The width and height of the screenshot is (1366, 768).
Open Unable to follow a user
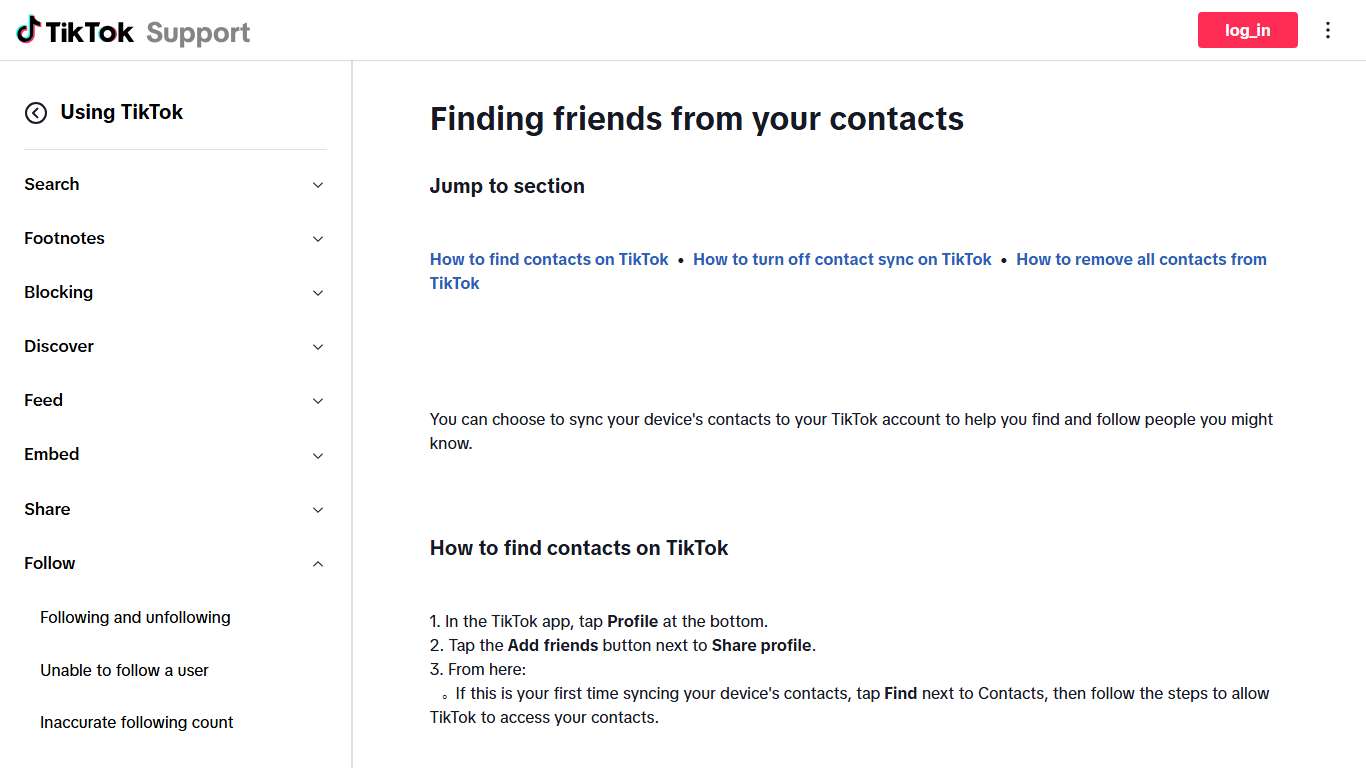(124, 670)
